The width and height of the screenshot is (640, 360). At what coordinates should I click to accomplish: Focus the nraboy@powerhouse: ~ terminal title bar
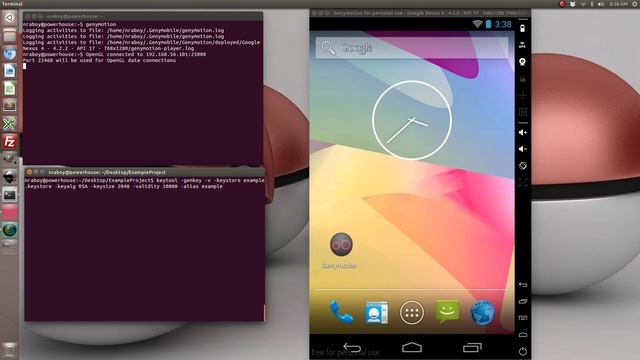143,16
